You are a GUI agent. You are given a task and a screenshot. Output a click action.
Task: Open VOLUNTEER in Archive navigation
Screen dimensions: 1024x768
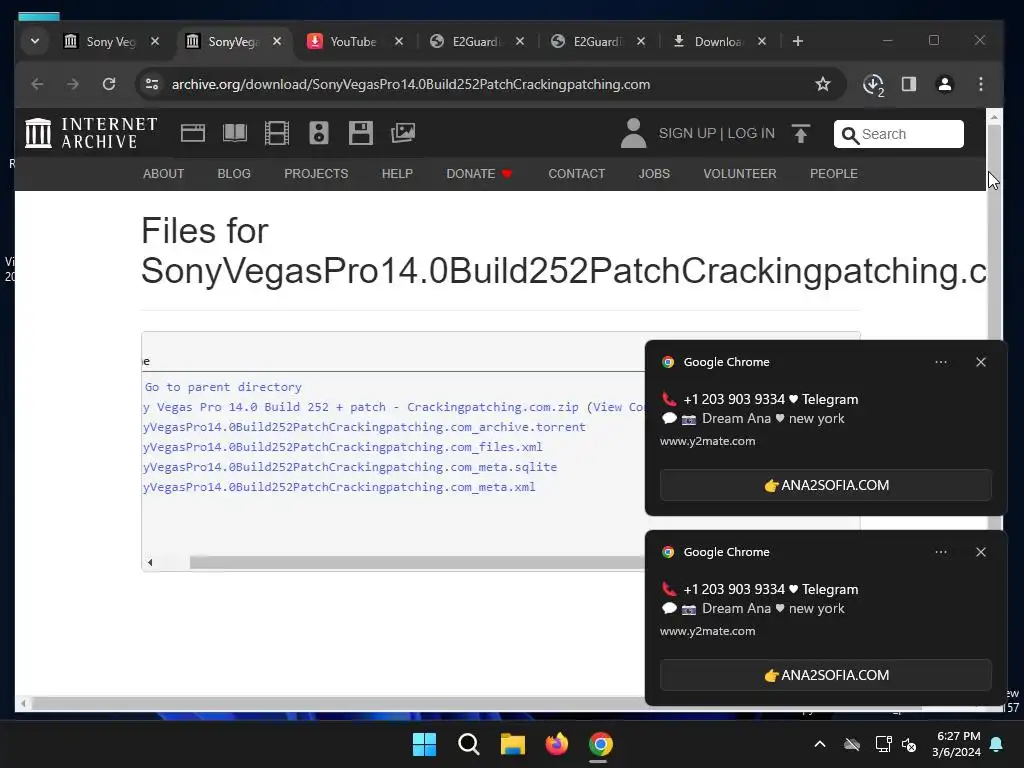point(740,174)
